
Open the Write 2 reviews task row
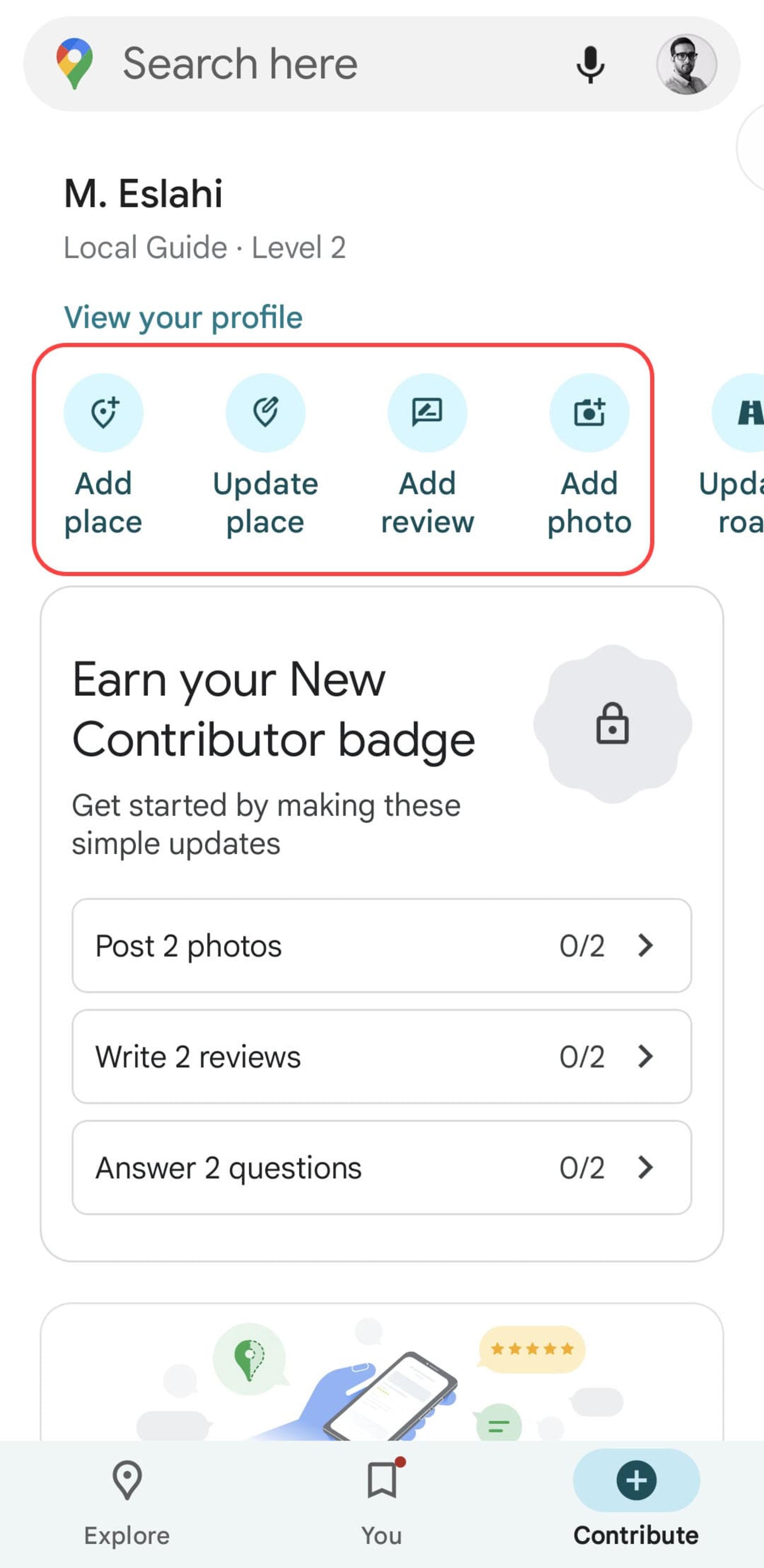point(382,1056)
